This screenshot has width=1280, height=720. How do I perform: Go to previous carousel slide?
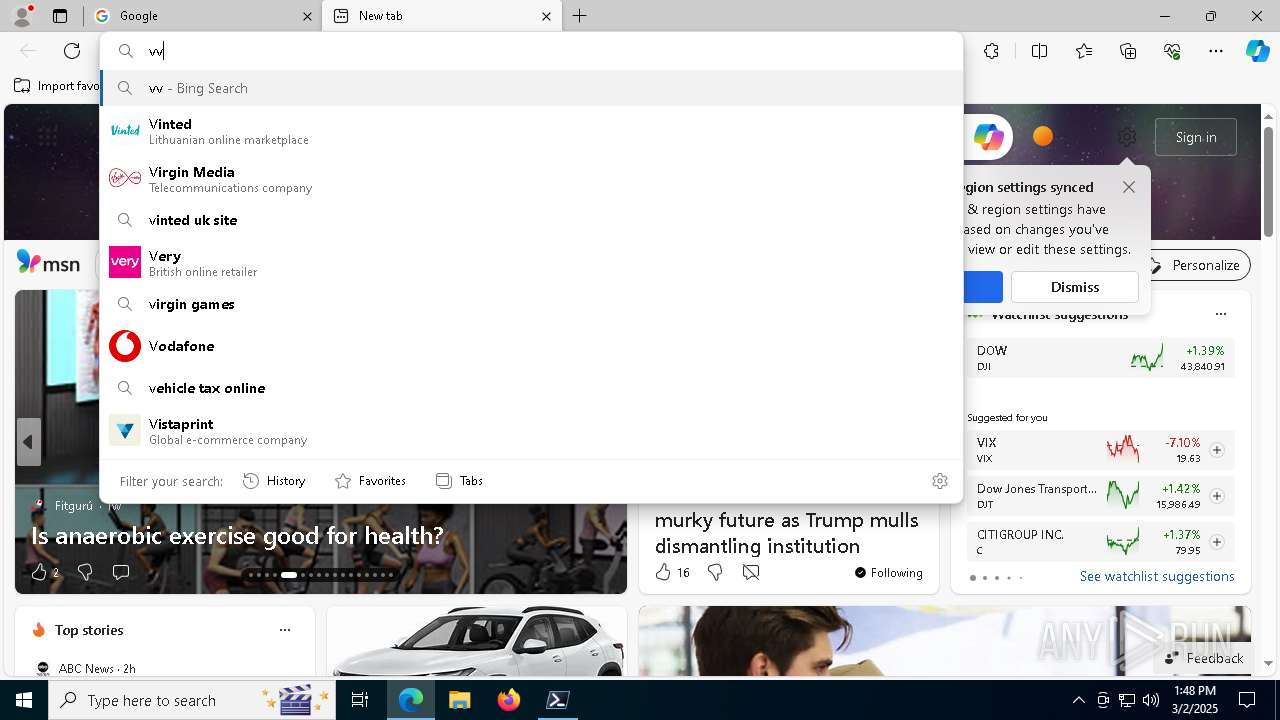(28, 442)
